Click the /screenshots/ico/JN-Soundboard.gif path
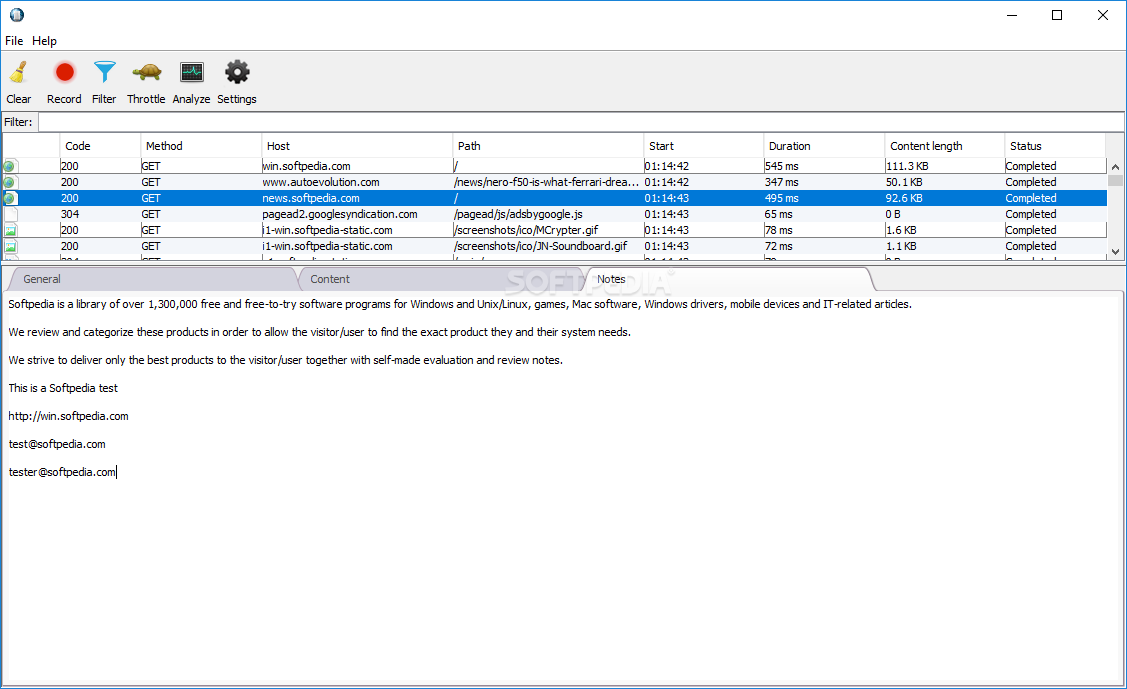This screenshot has height=689, width=1127. tap(540, 246)
